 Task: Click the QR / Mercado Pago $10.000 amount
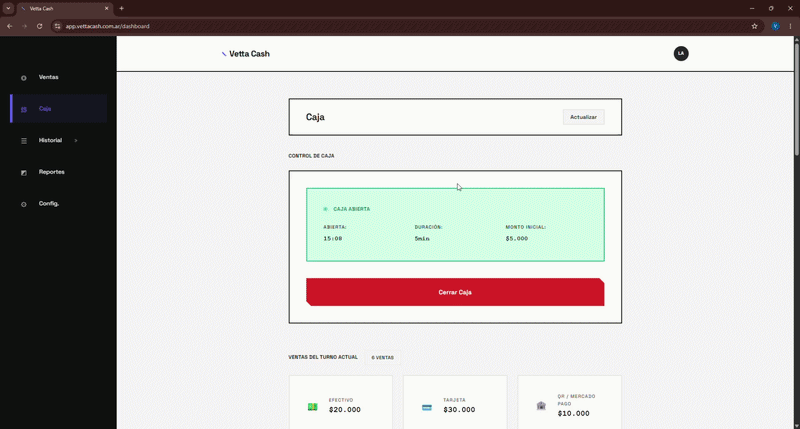pyautogui.click(x=573, y=414)
